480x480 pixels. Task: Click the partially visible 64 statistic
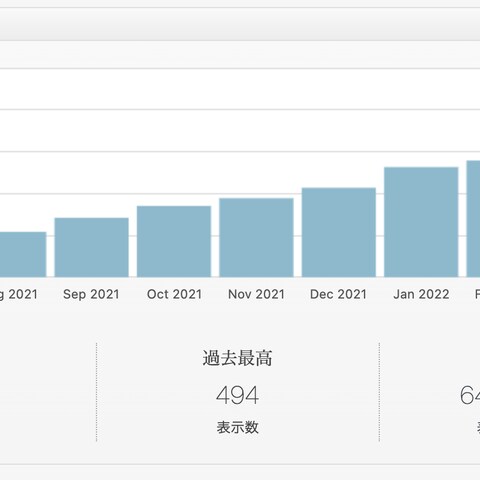470,395
